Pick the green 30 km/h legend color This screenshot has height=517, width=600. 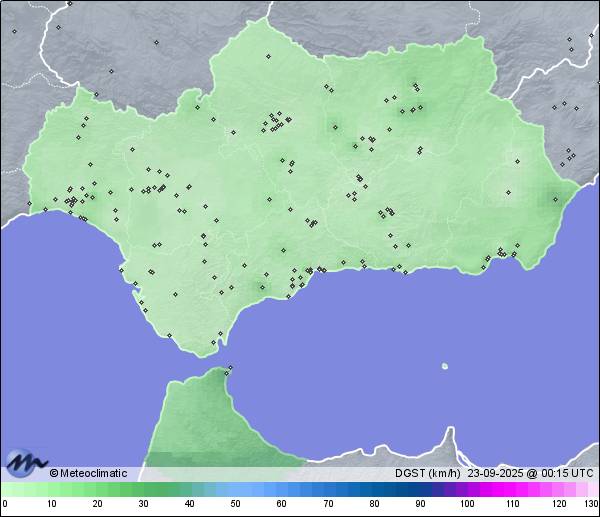tap(143, 490)
